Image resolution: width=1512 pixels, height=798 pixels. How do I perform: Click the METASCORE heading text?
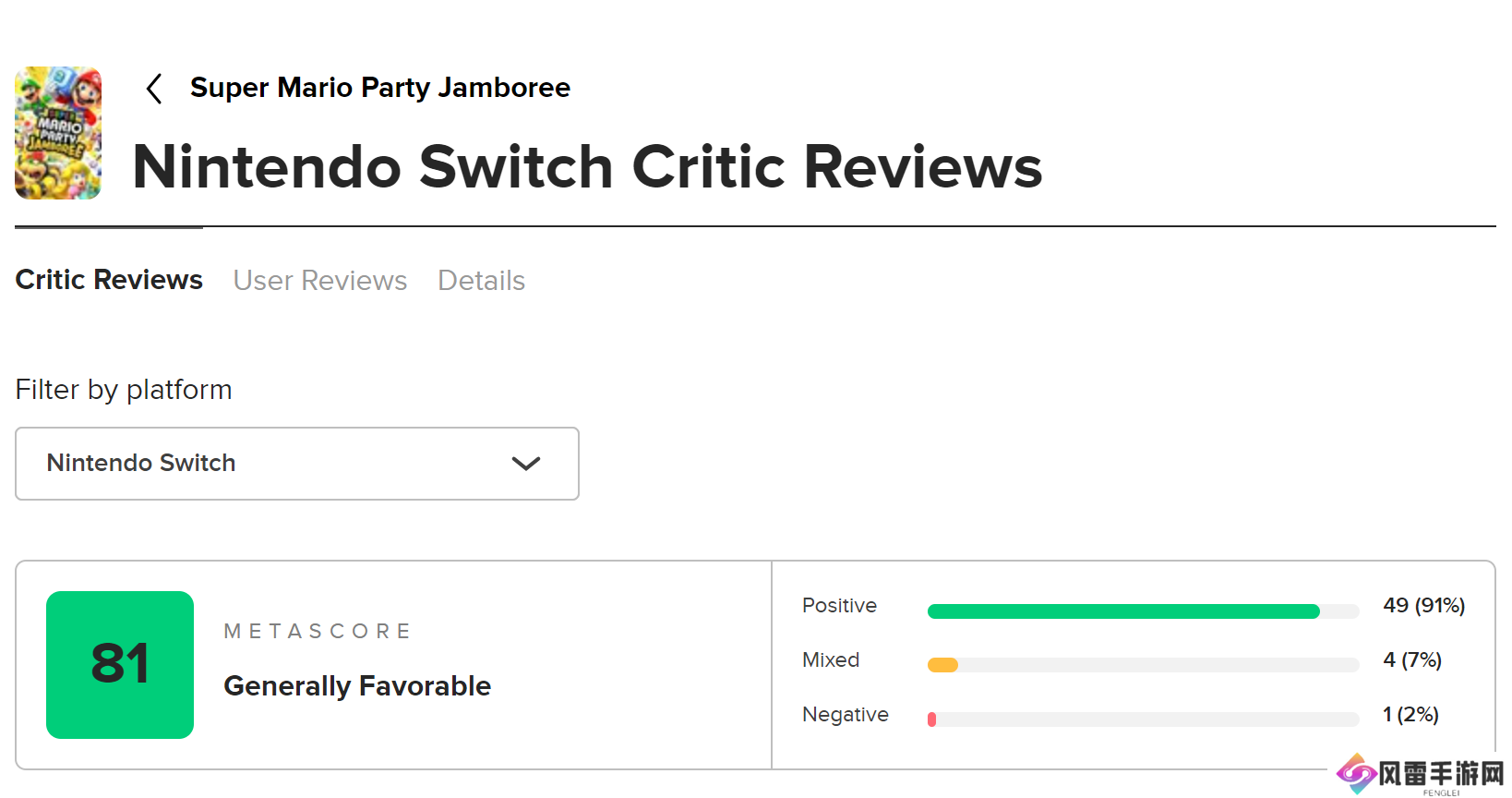[318, 631]
